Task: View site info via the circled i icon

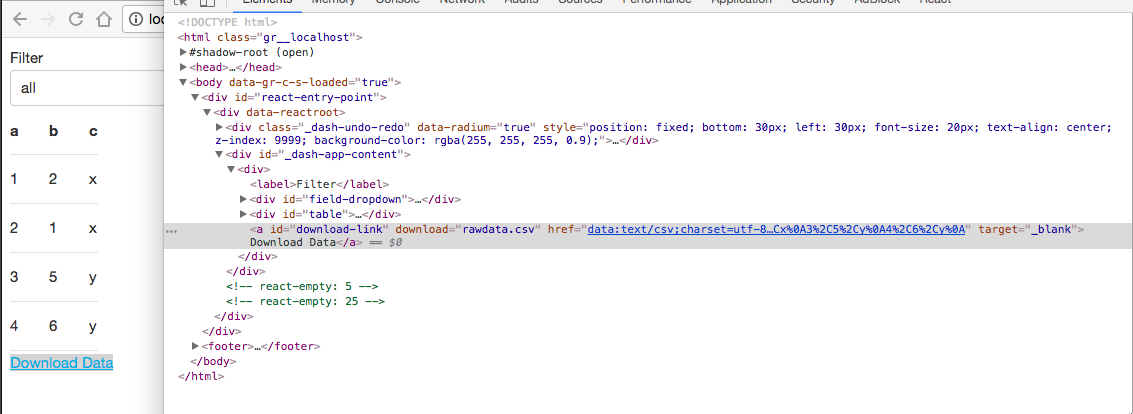Action: 137,20
